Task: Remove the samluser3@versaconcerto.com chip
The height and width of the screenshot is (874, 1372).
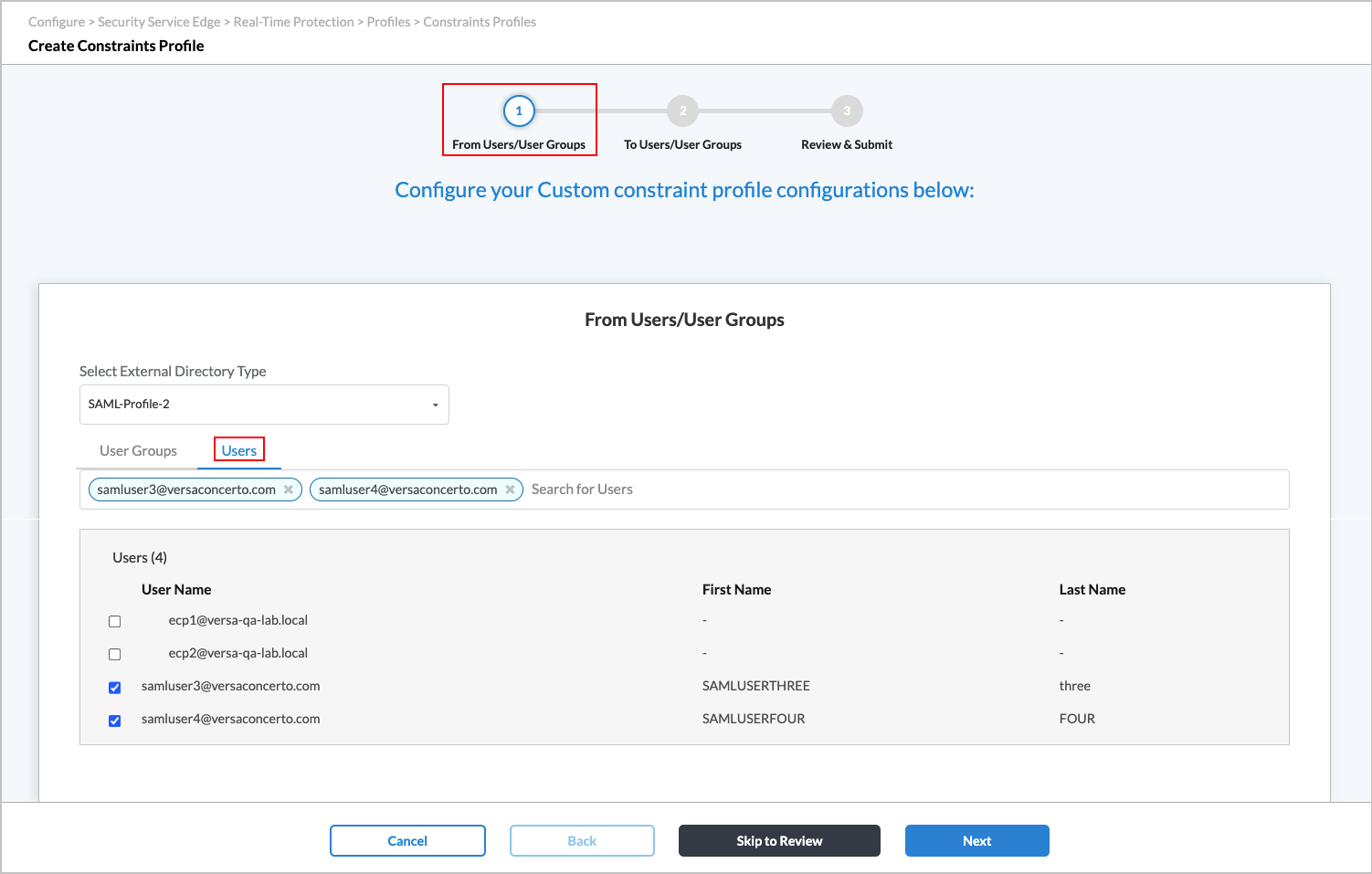Action: coord(288,489)
